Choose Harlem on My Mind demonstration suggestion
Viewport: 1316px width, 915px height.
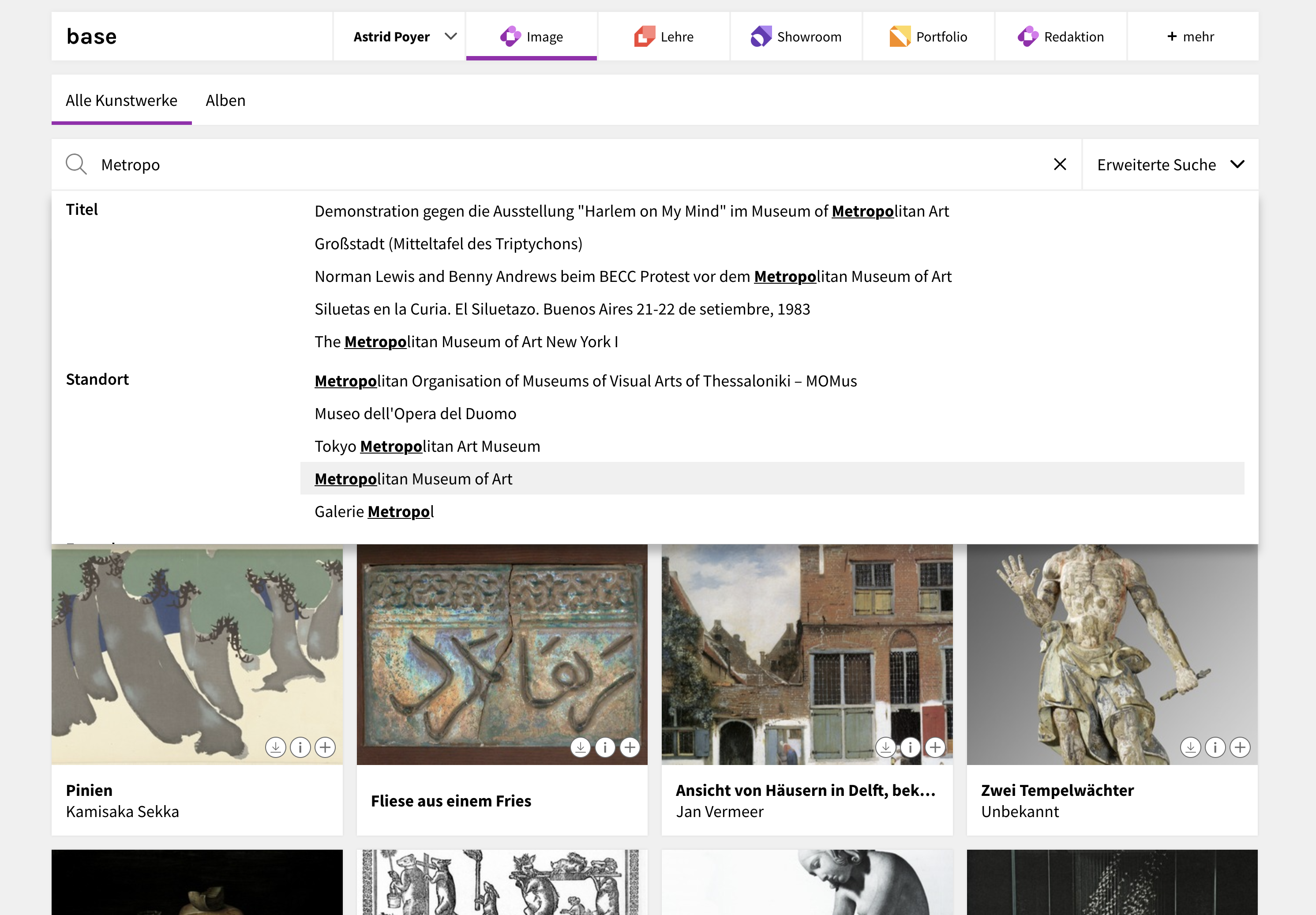click(772, 211)
